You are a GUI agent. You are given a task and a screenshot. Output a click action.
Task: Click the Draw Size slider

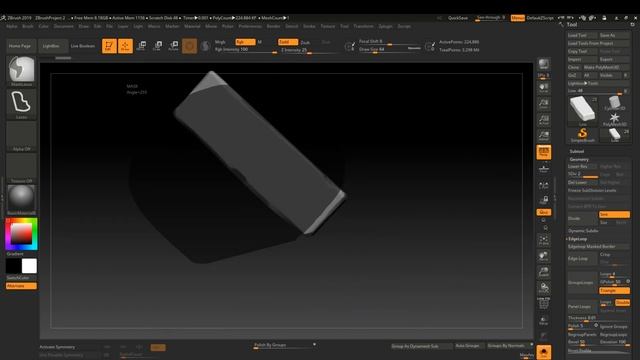click(x=390, y=49)
